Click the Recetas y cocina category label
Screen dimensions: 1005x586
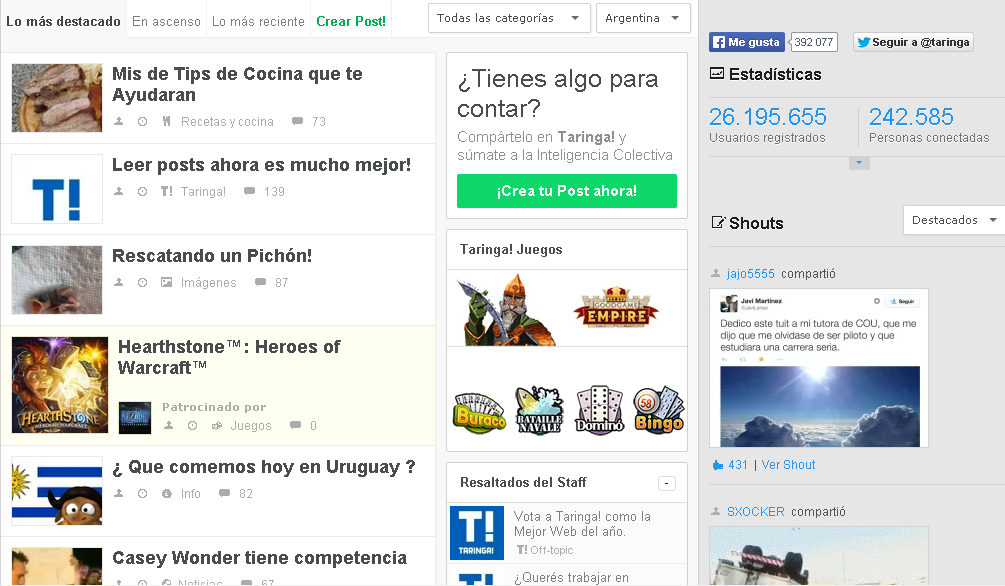coord(227,121)
